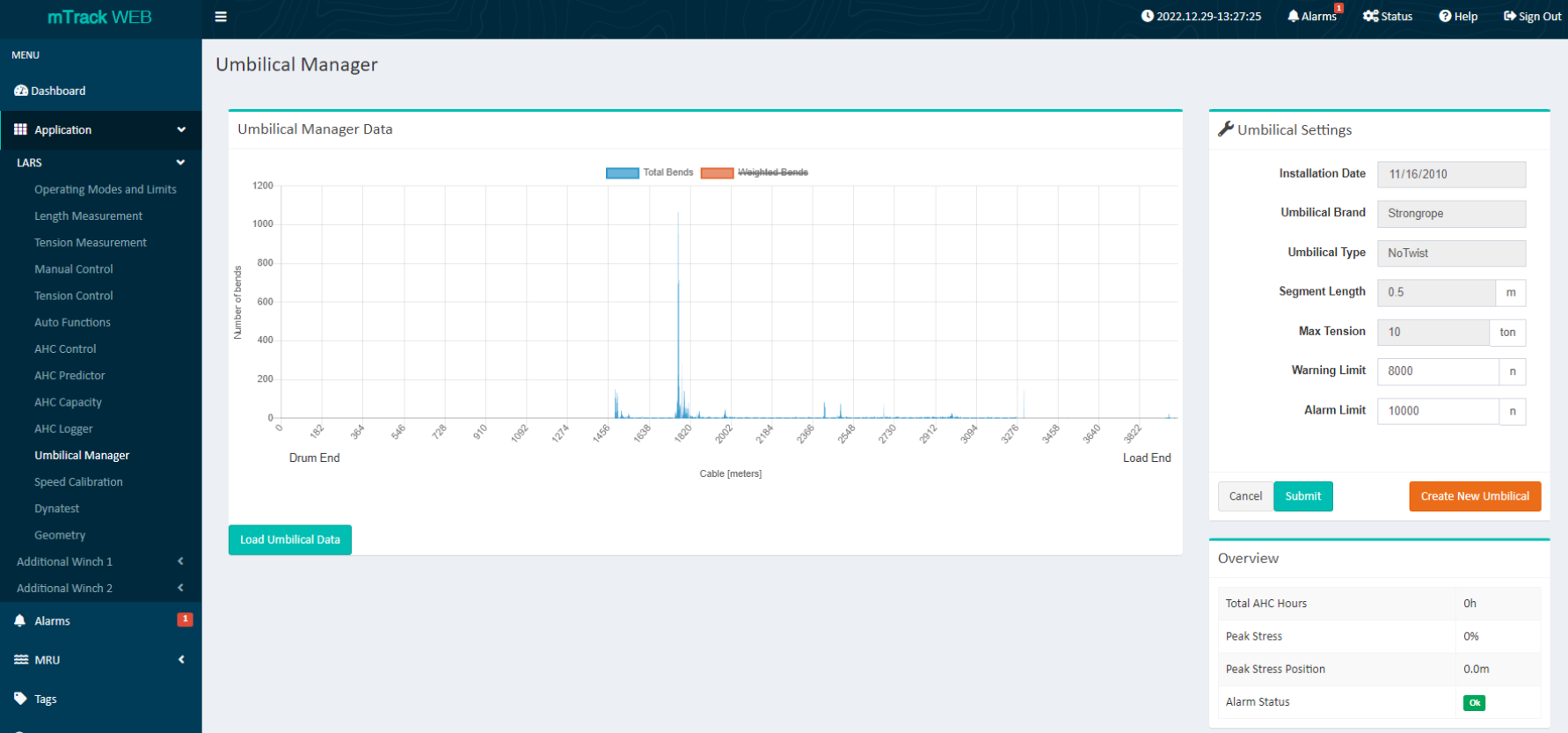Viewport: 1568px width, 733px height.
Task: Collapse the LARS submenu chevron
Action: [x=180, y=163]
